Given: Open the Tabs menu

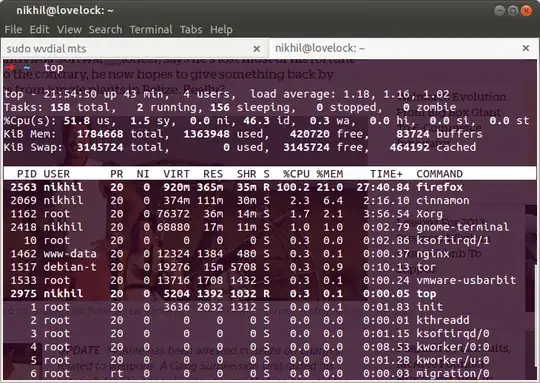Looking at the screenshot, I should pyautogui.click(x=191, y=30).
